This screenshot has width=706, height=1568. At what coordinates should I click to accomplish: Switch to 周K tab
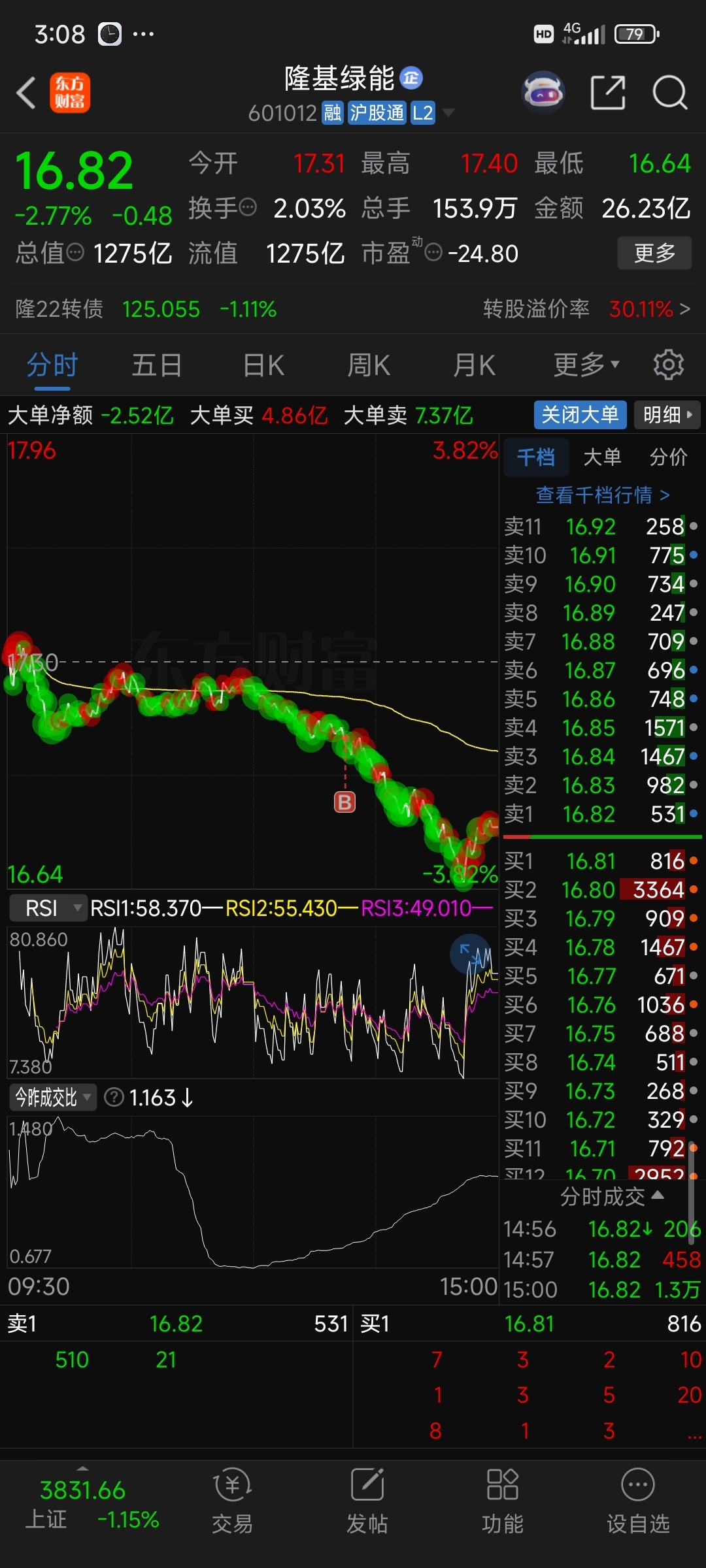point(369,365)
